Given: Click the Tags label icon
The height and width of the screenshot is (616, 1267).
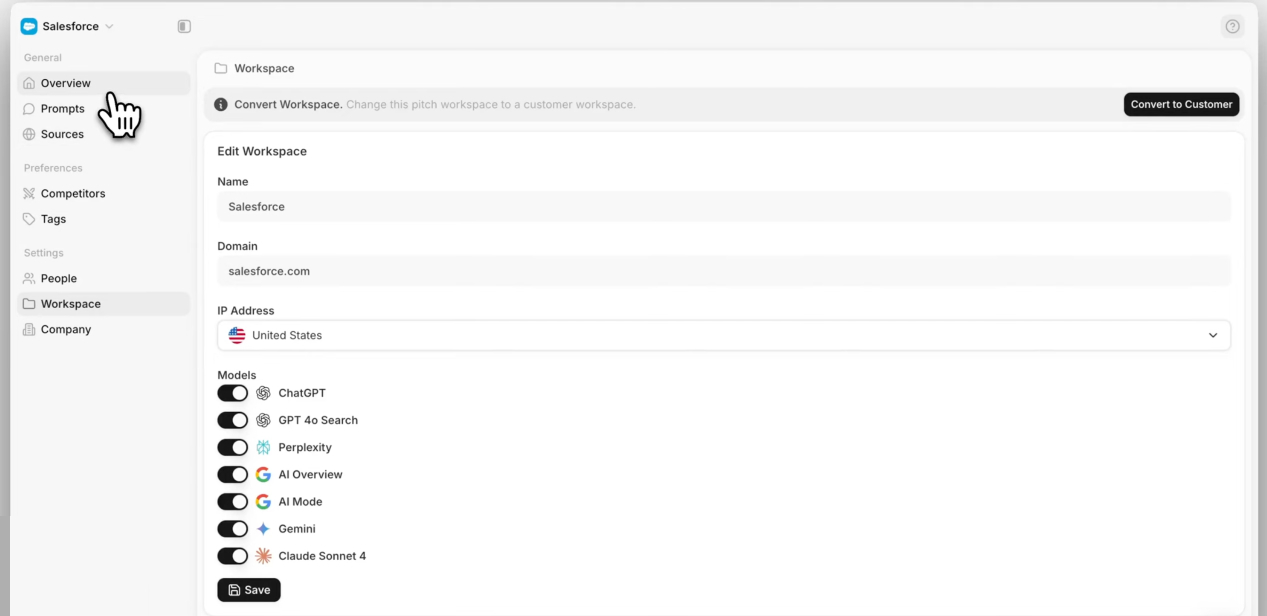Looking at the screenshot, I should pos(29,219).
